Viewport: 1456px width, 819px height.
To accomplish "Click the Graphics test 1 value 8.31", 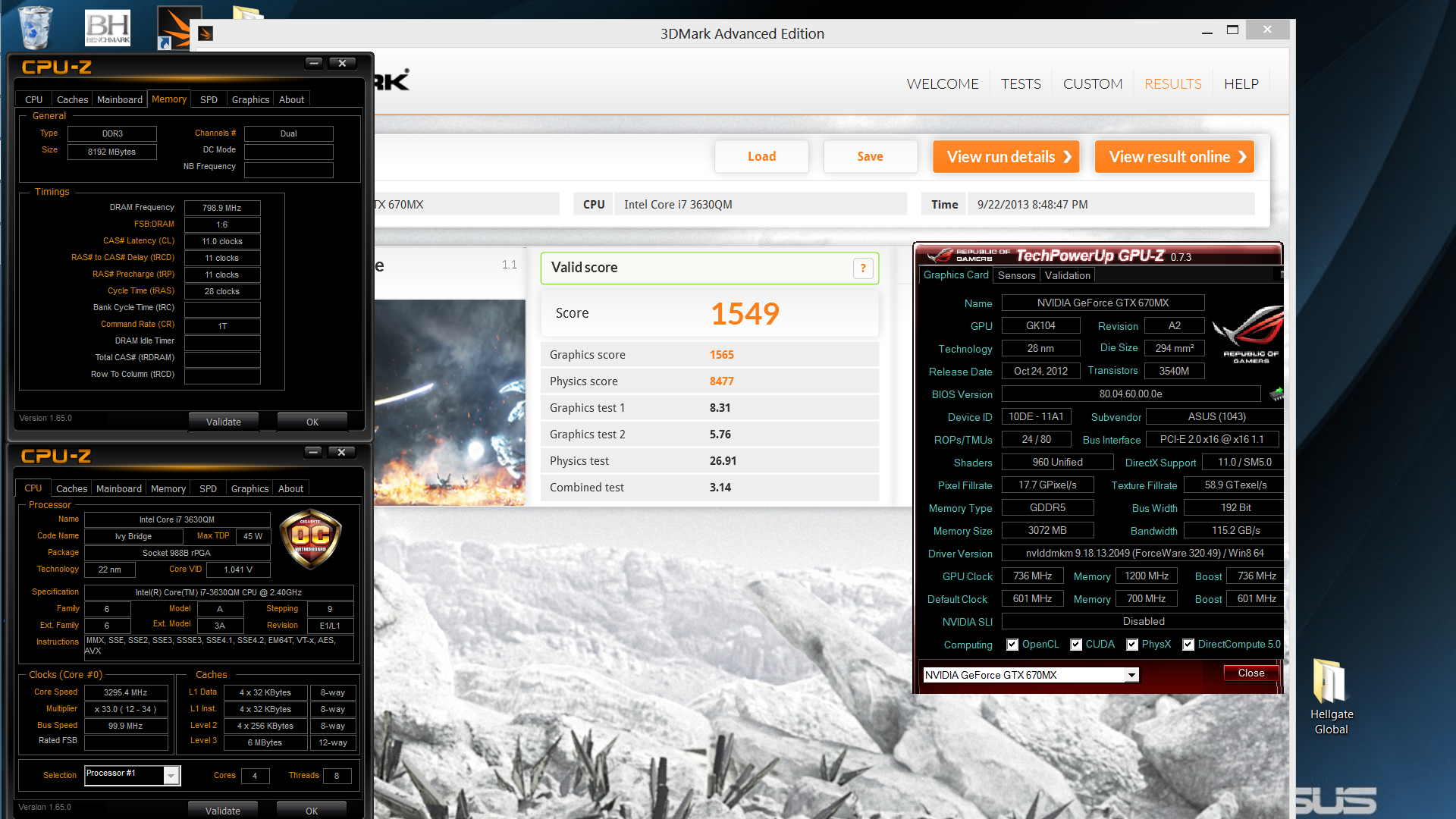I will (x=720, y=407).
